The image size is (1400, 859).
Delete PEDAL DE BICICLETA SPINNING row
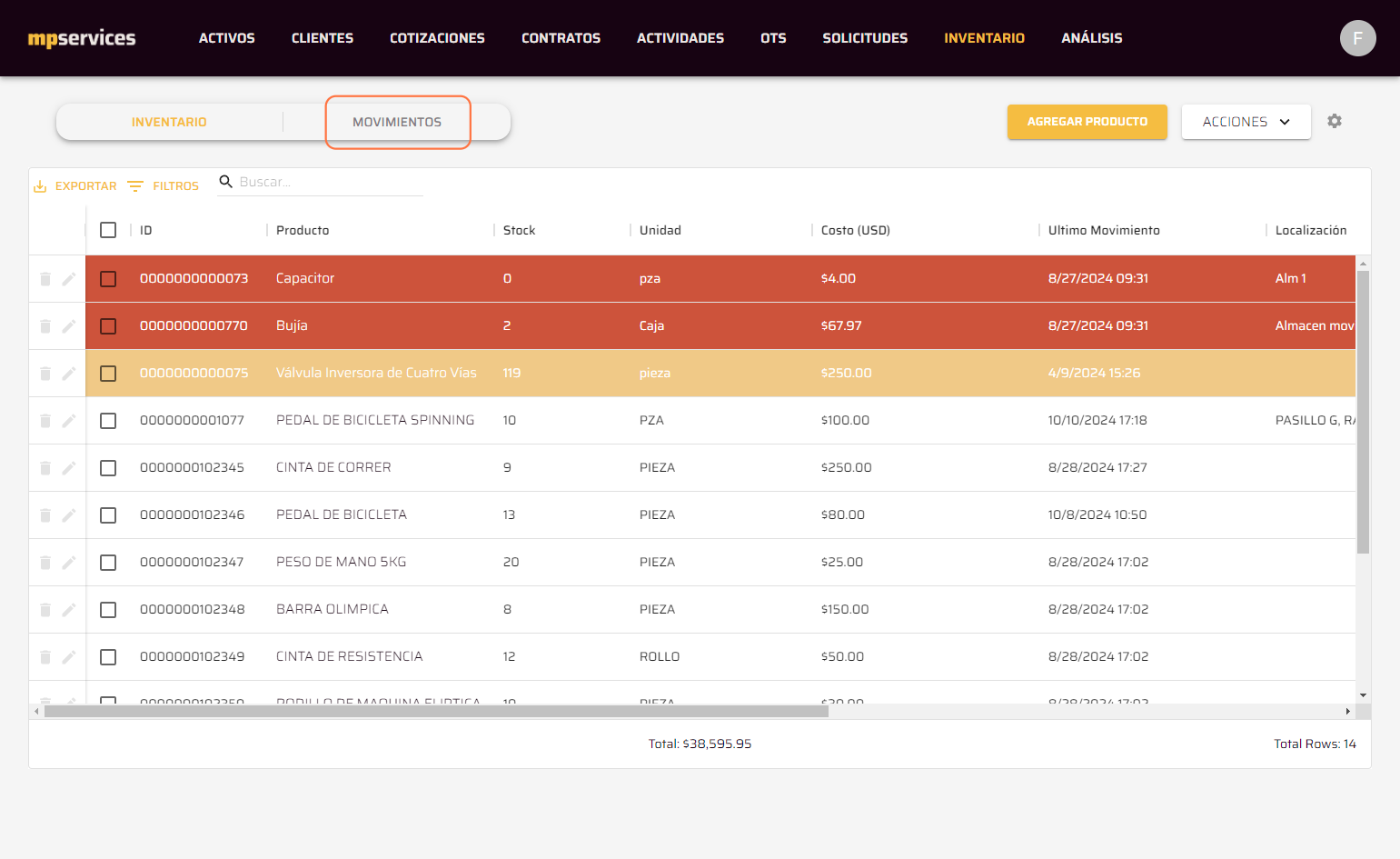(x=45, y=421)
